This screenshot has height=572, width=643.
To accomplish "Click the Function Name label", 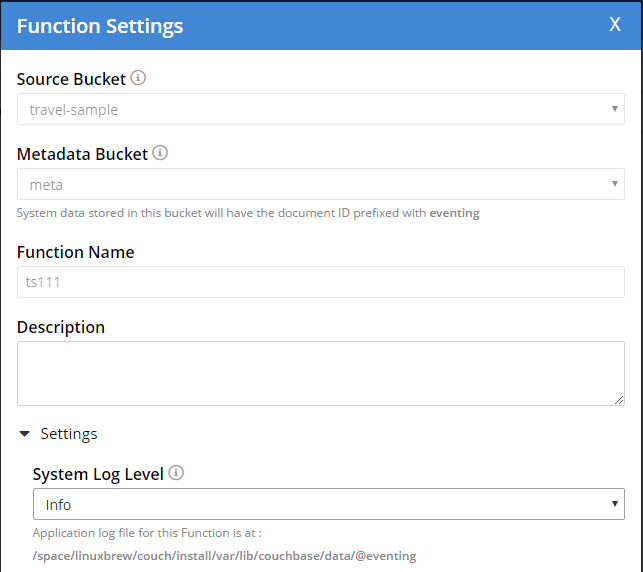I will point(75,252).
